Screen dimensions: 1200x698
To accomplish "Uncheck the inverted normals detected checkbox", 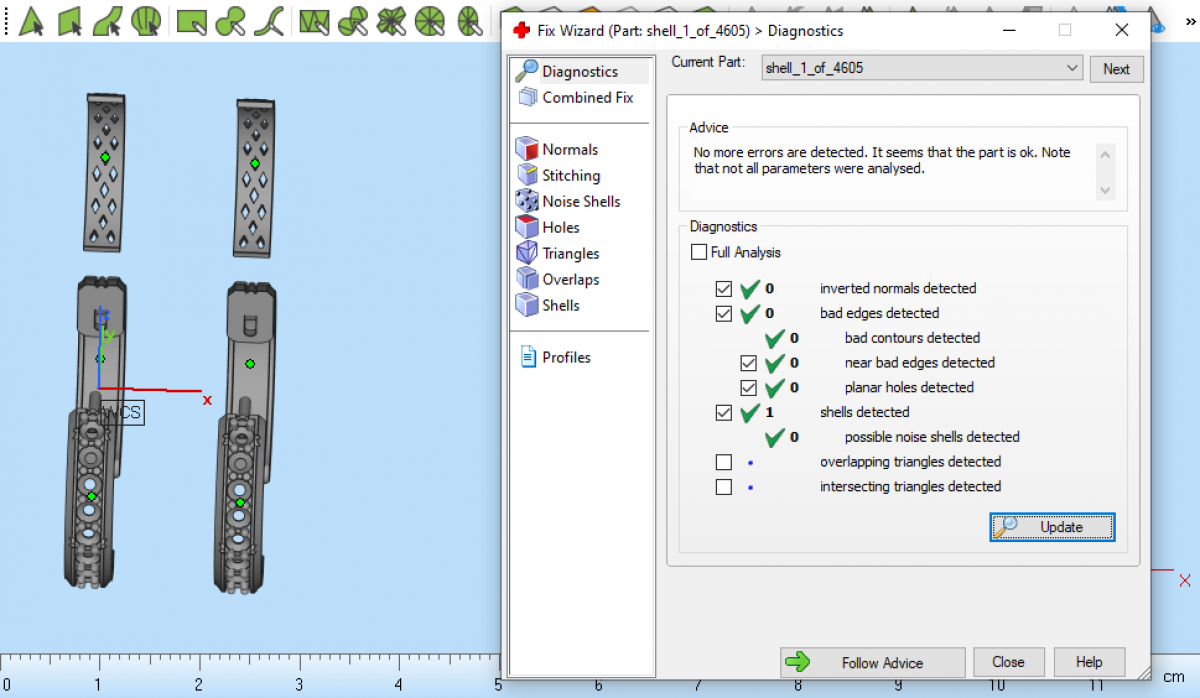I will (x=724, y=288).
